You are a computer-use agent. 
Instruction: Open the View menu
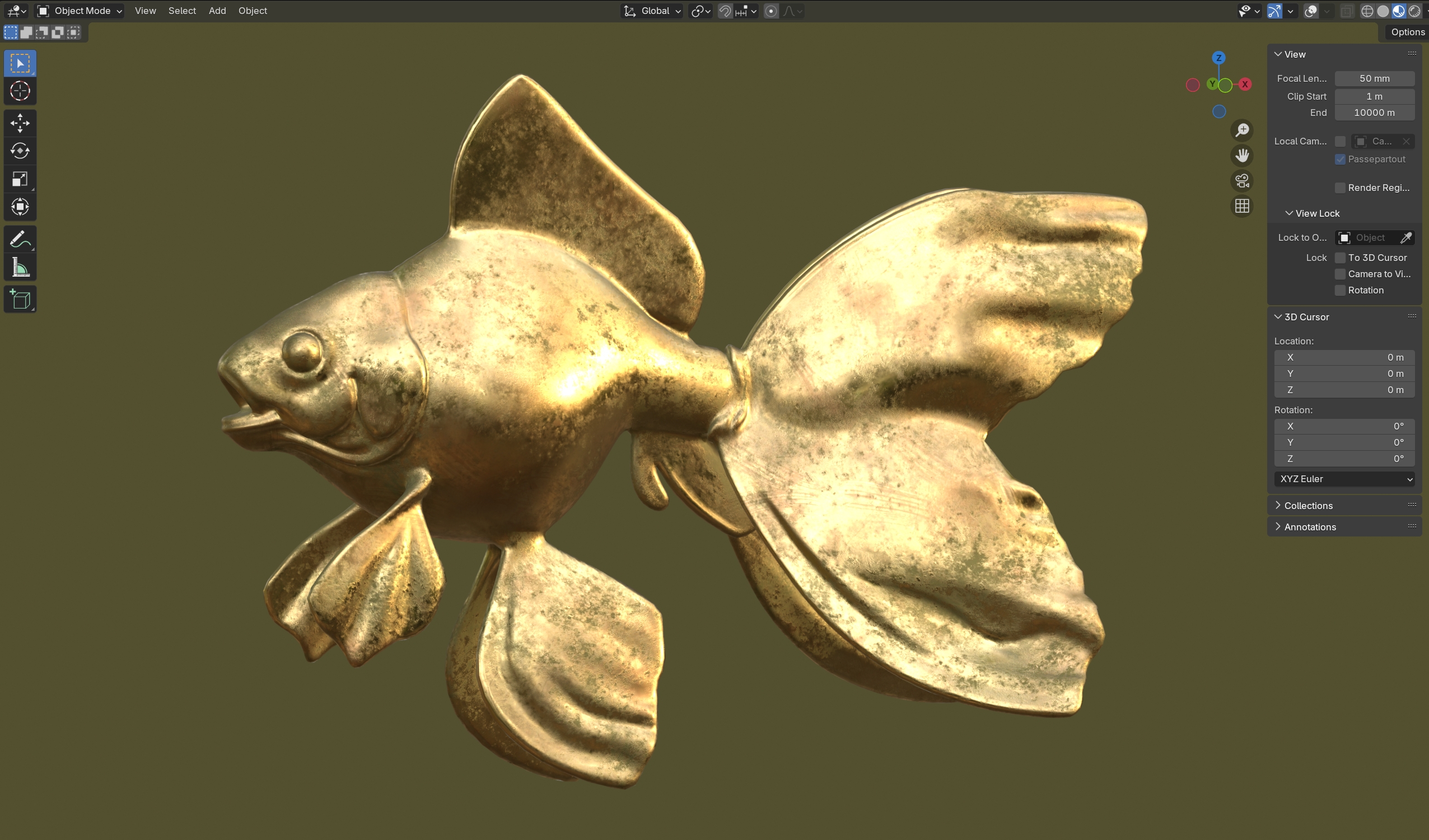pos(145,11)
